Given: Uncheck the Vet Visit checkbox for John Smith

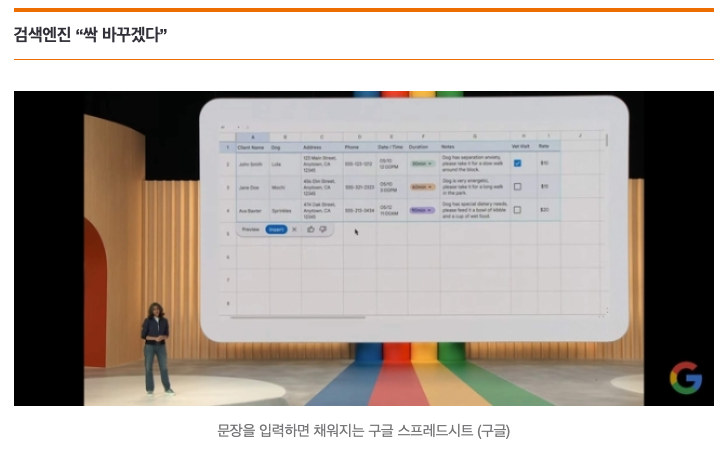Looking at the screenshot, I should click(517, 162).
